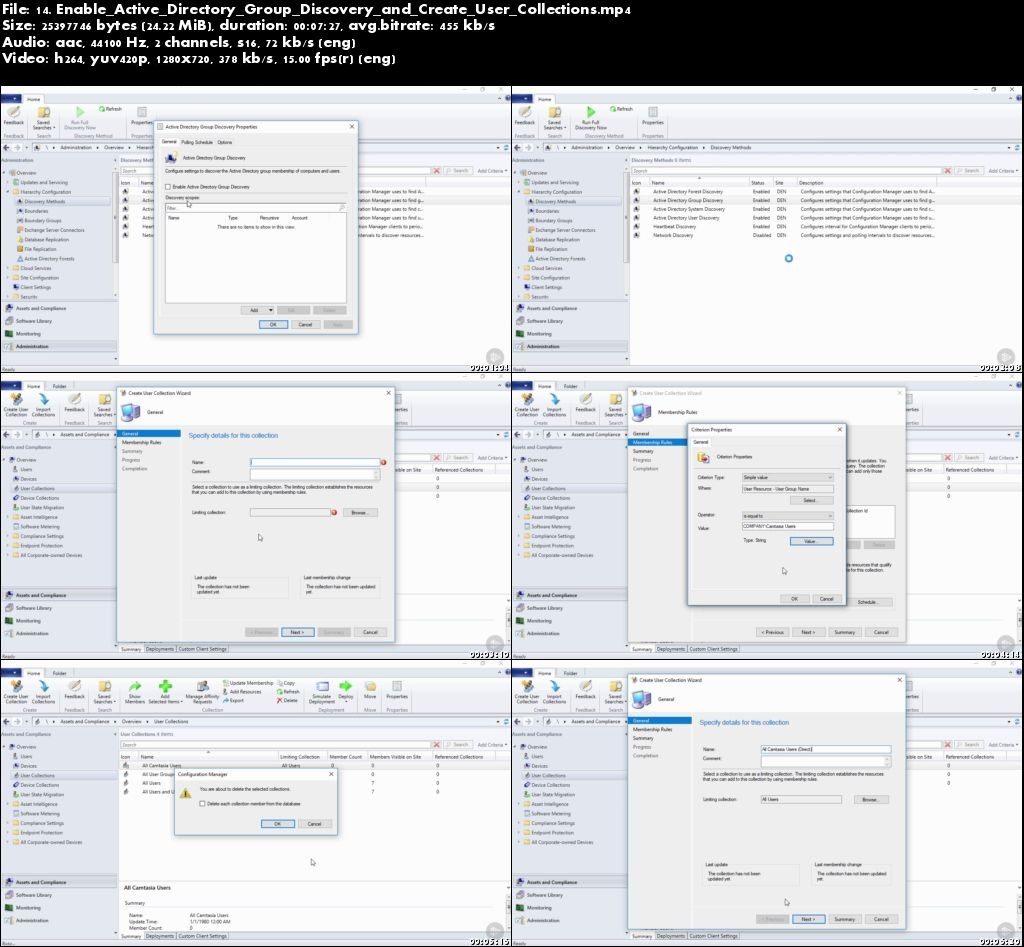
Task: Open the Operator dropdown showing is equal to
Action: (788, 516)
